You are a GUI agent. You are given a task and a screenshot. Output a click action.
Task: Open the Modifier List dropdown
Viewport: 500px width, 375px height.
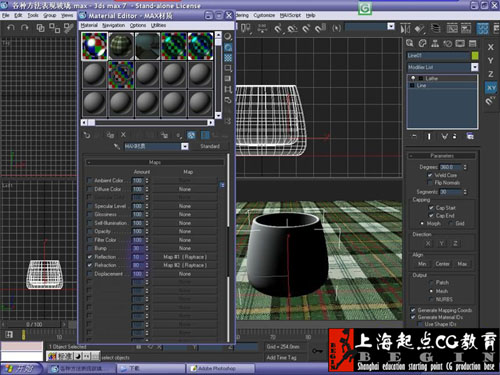[x=475, y=67]
